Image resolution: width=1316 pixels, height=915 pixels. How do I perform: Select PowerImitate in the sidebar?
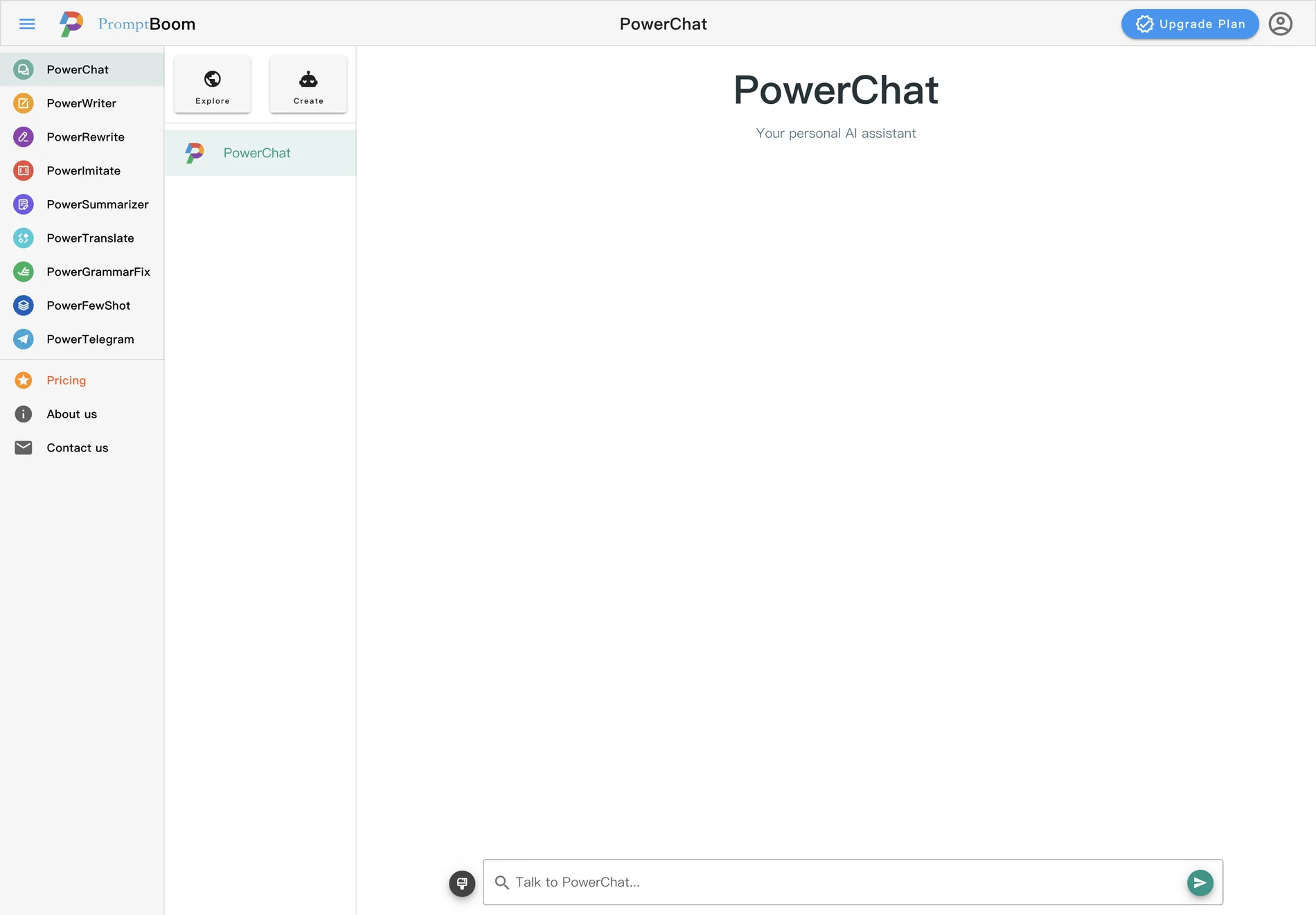82,170
